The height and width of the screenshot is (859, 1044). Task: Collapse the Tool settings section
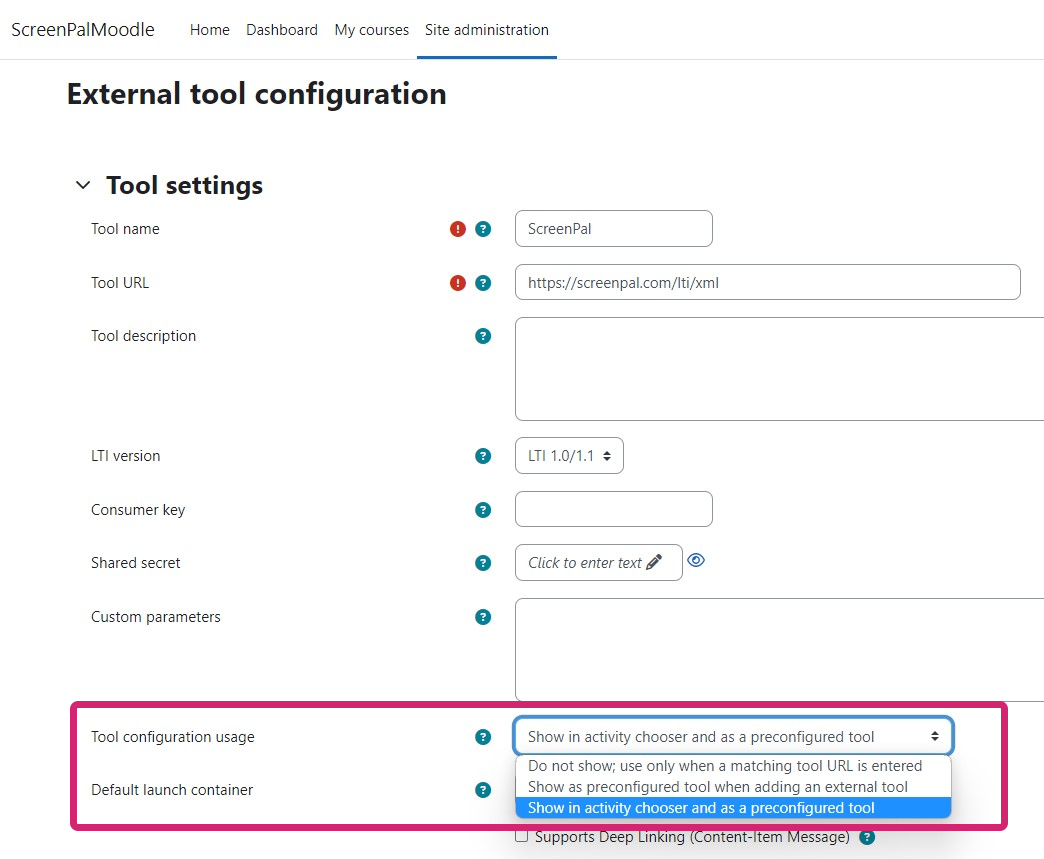83,185
